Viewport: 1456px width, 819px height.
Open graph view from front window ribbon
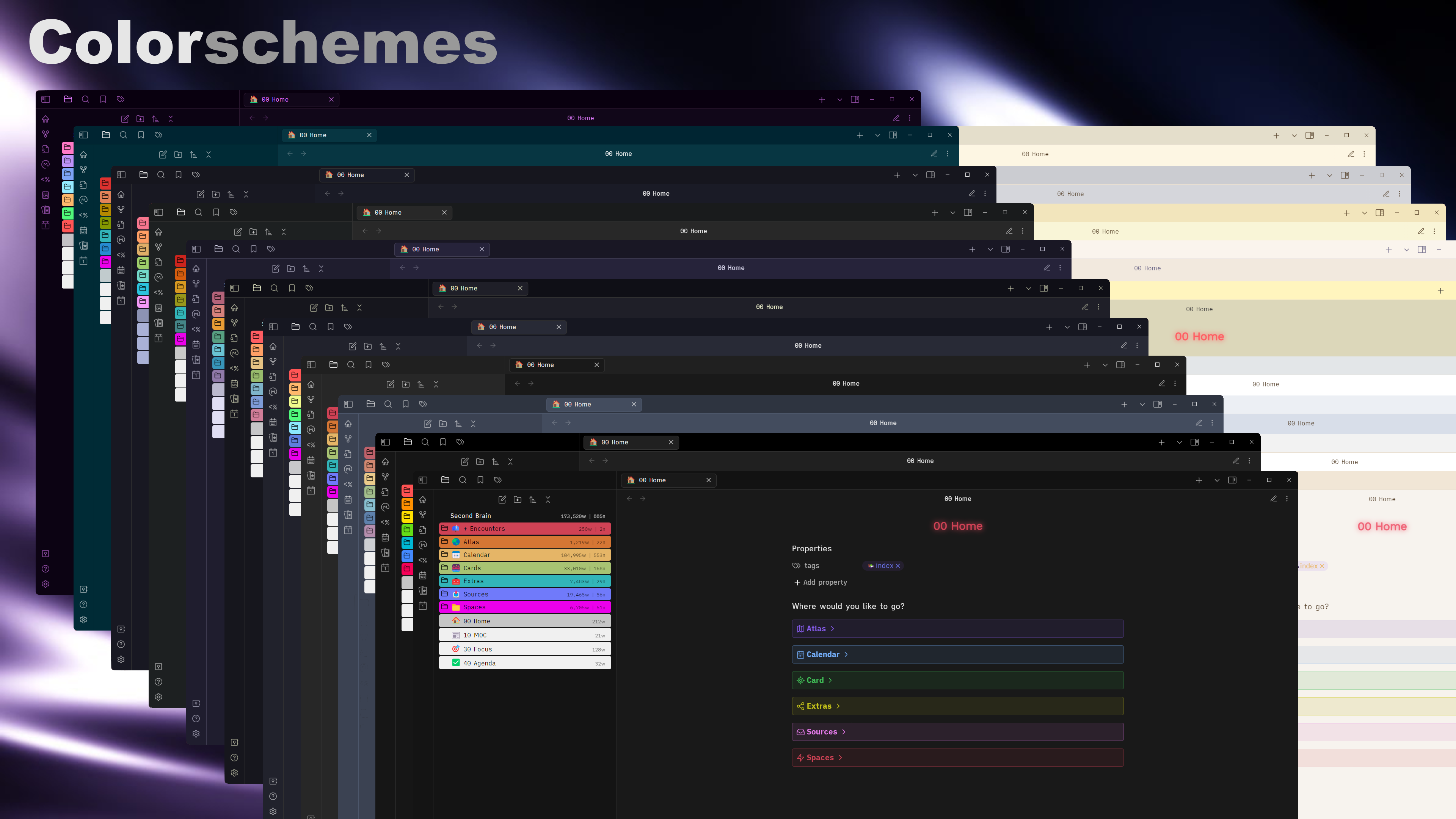(x=423, y=515)
